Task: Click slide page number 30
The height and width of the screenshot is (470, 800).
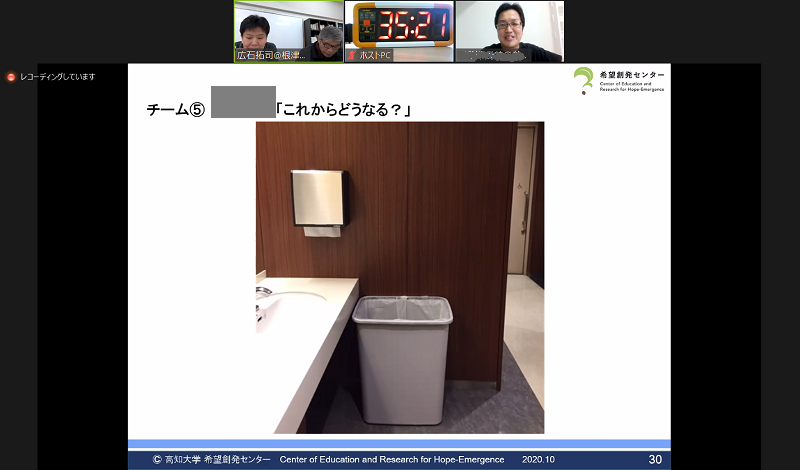Action: click(x=655, y=460)
